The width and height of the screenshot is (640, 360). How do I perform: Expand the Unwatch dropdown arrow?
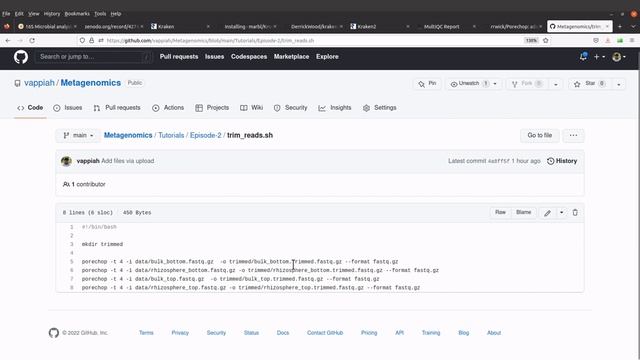496,84
